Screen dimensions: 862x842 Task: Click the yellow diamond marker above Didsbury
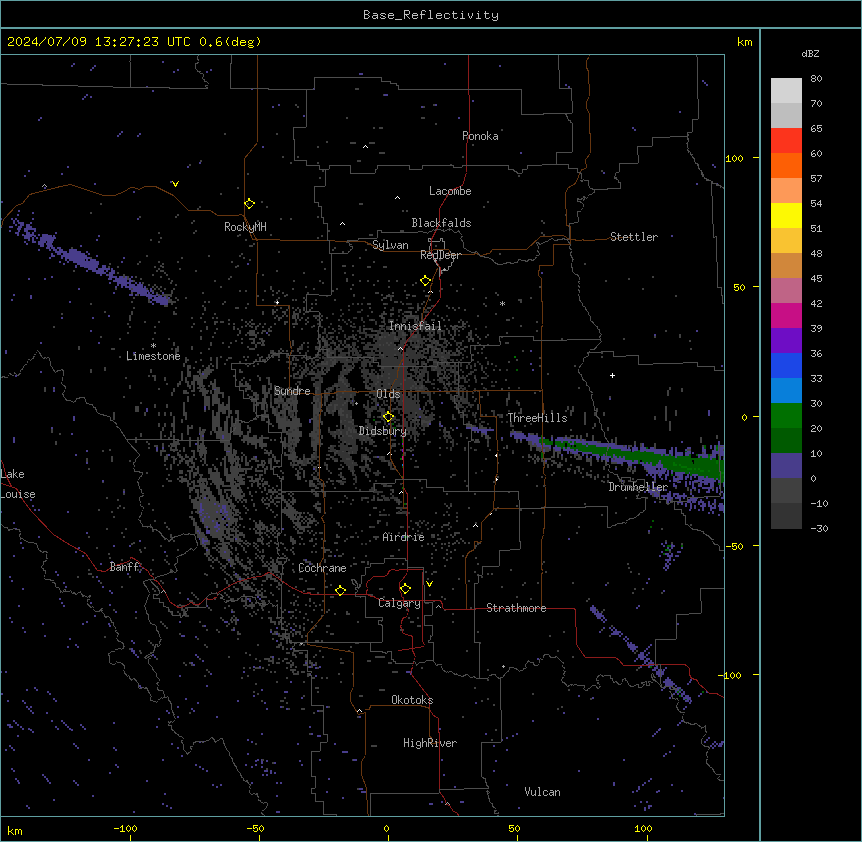[x=388, y=417]
